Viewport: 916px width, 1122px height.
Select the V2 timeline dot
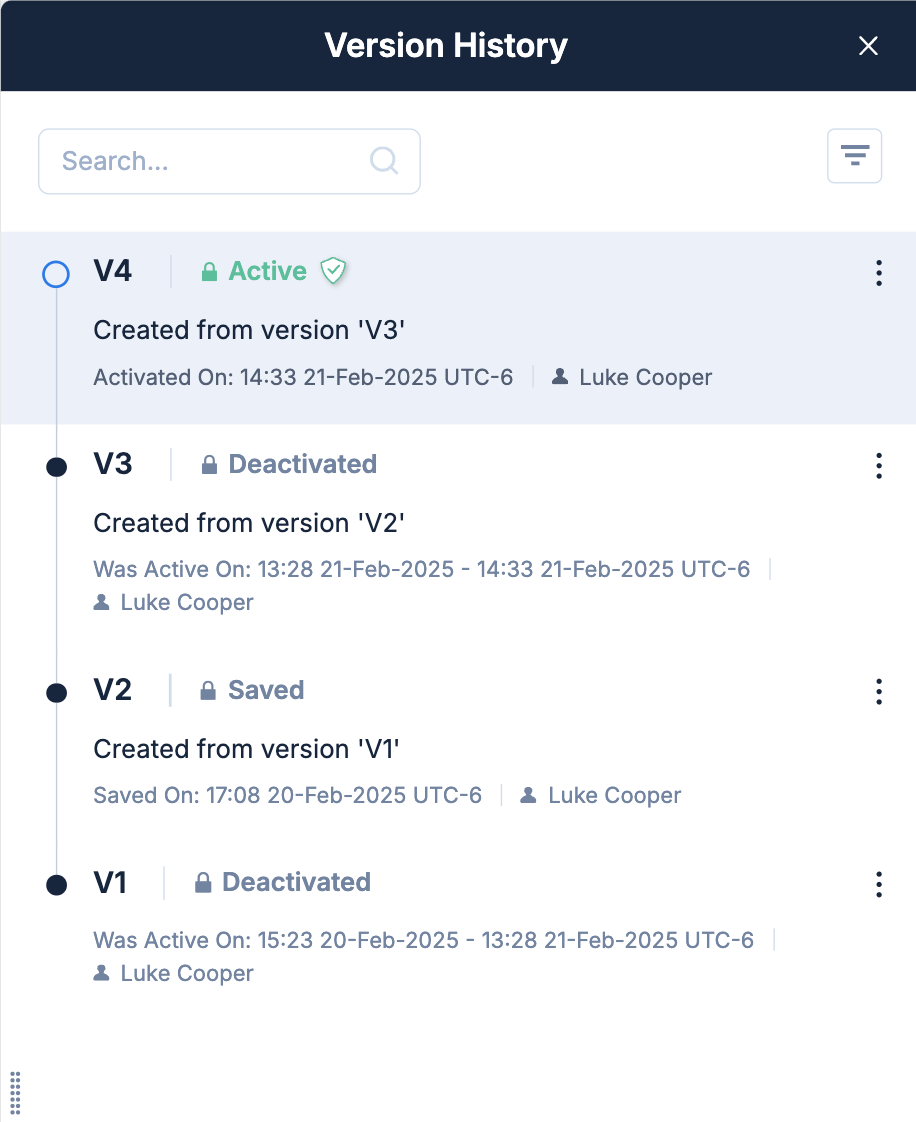tap(57, 693)
